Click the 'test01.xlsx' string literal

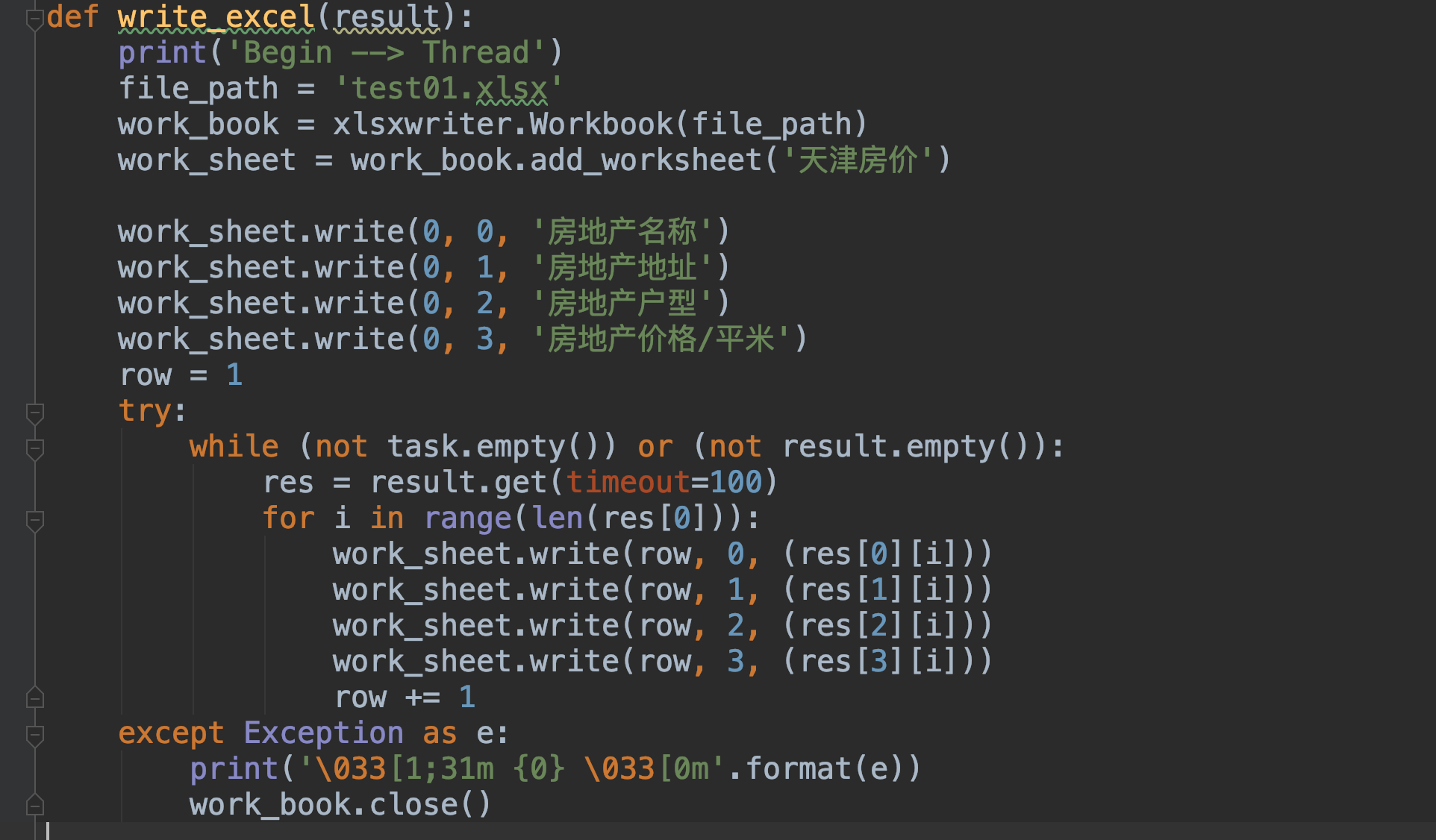[448, 89]
